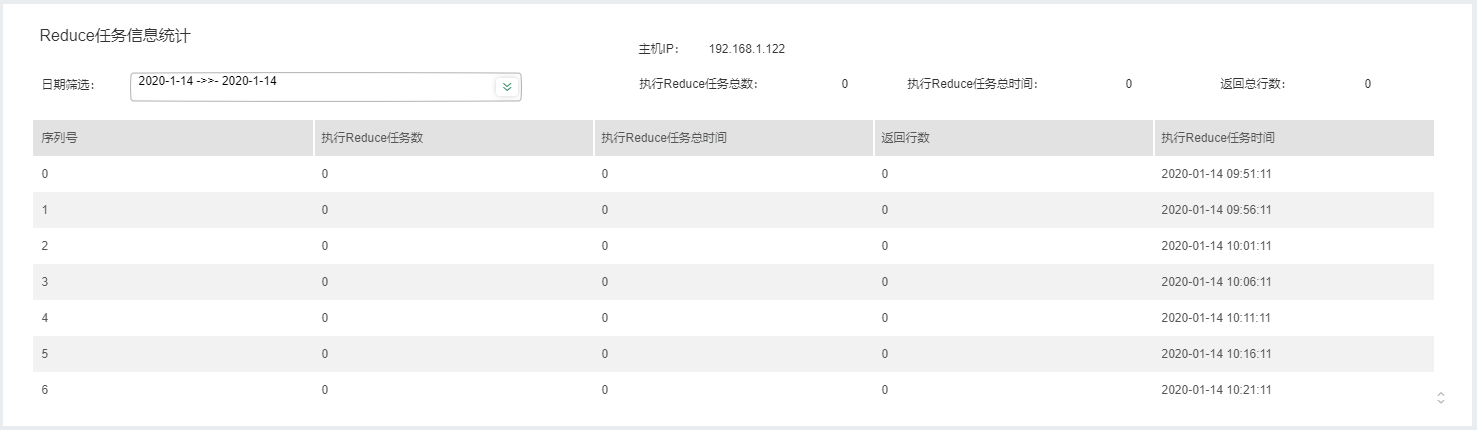Click the 执行Reduce任务时间 column header
The width and height of the screenshot is (1477, 430).
[1217, 138]
